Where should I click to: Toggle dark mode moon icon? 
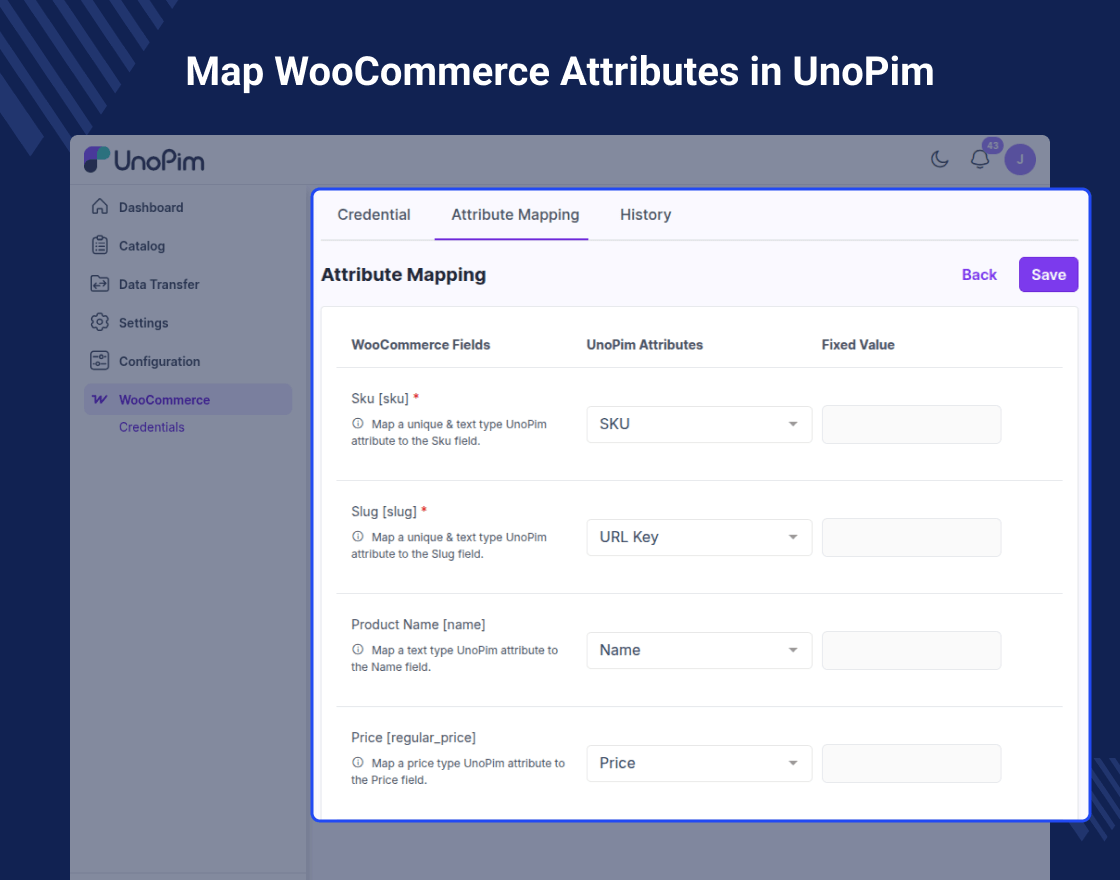939,159
